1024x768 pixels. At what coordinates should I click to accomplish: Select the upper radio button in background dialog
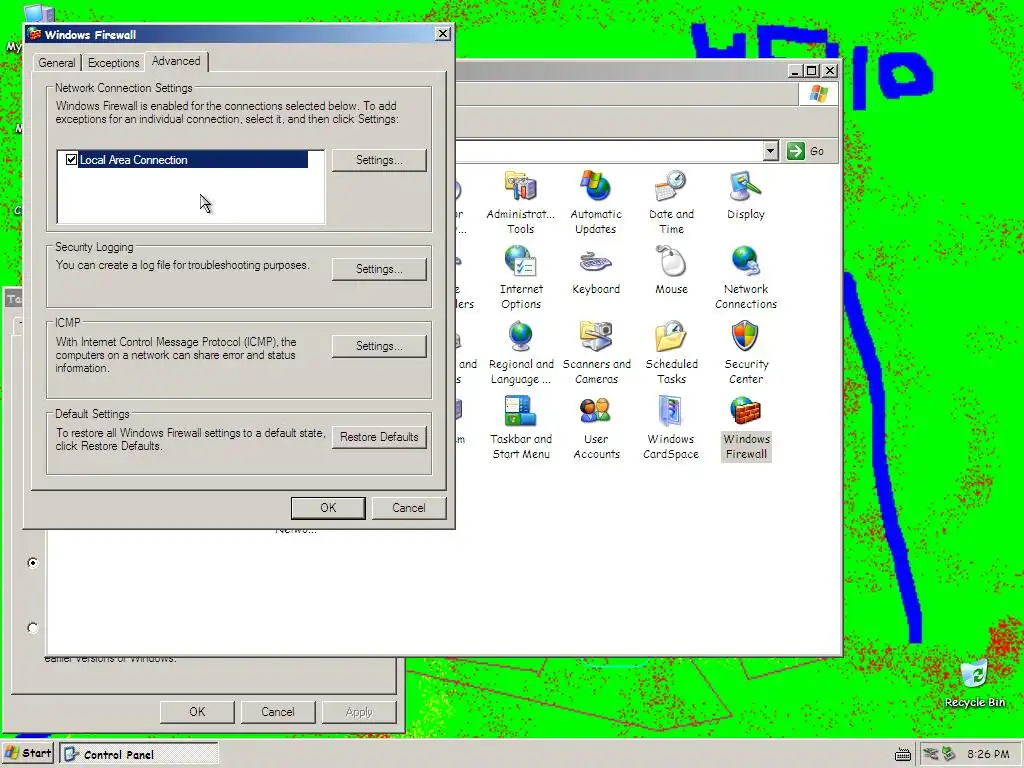tap(33, 562)
